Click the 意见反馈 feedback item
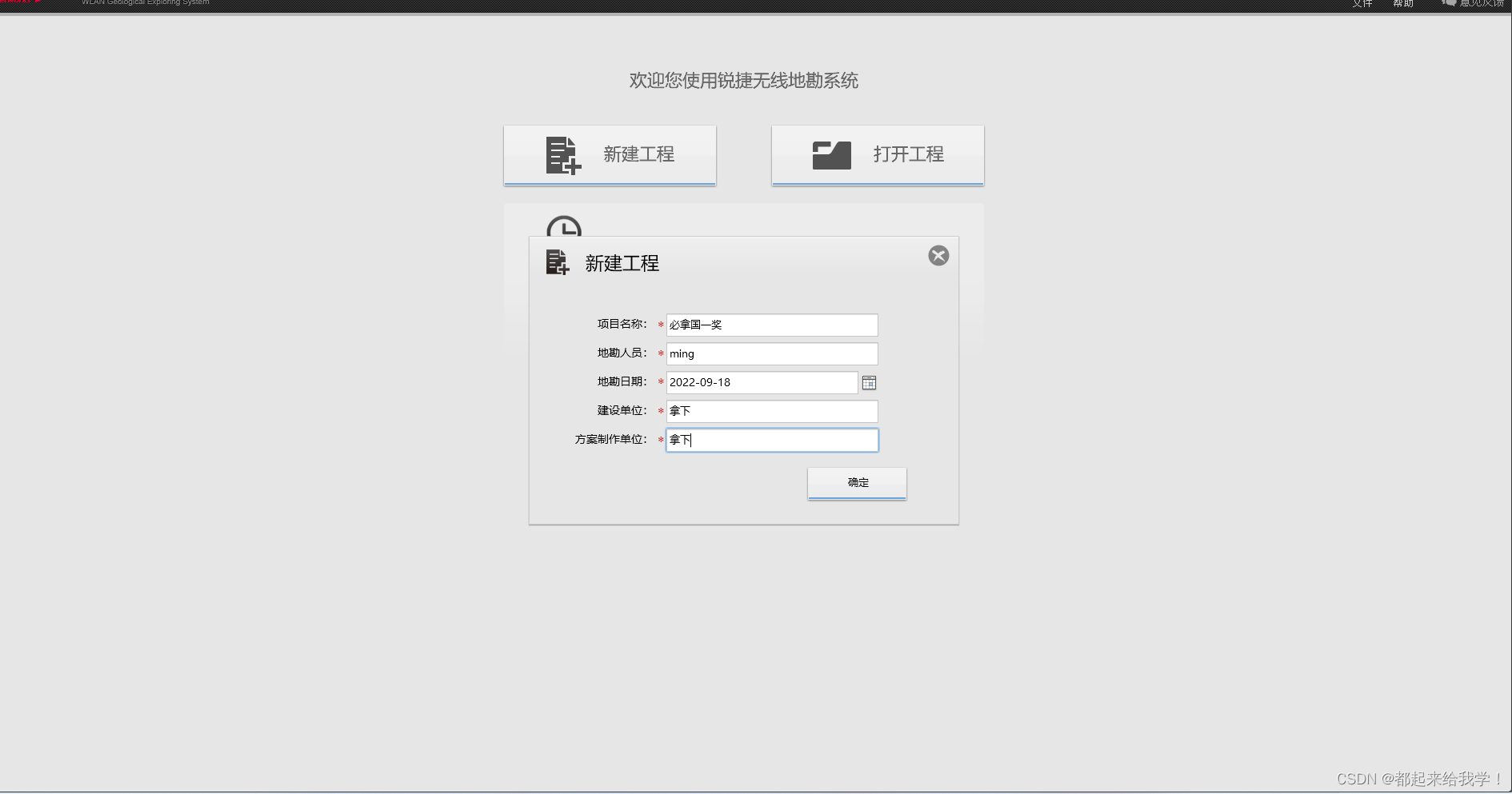The image size is (1512, 794). pos(1473,4)
